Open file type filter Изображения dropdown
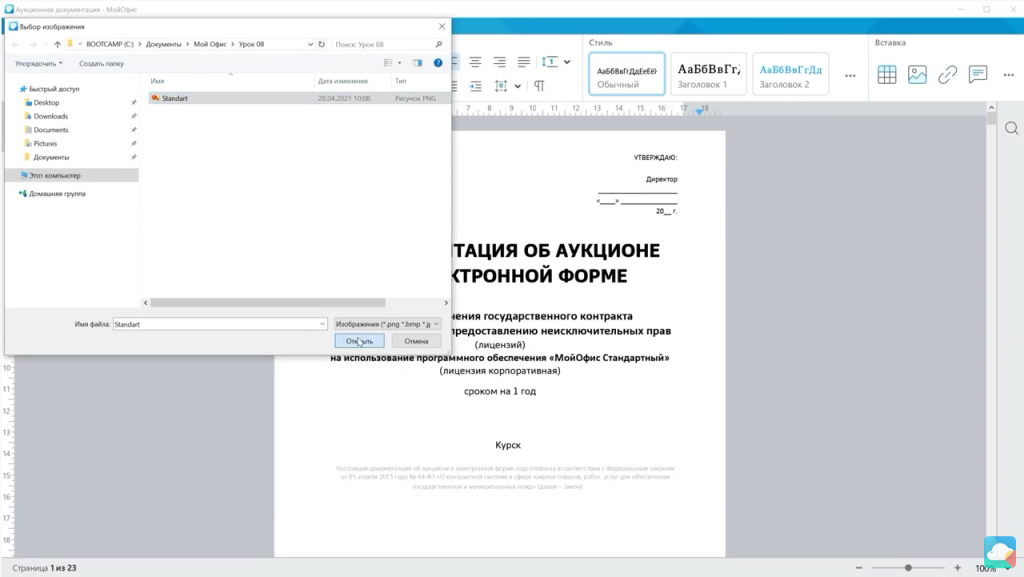Screen dimensions: 1024x577 pyautogui.click(x=387, y=324)
